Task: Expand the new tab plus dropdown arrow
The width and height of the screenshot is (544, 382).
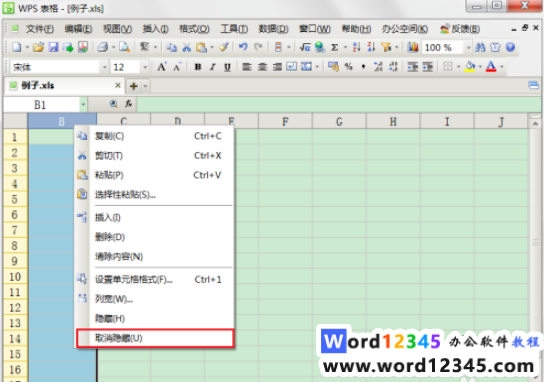Action: (145, 86)
